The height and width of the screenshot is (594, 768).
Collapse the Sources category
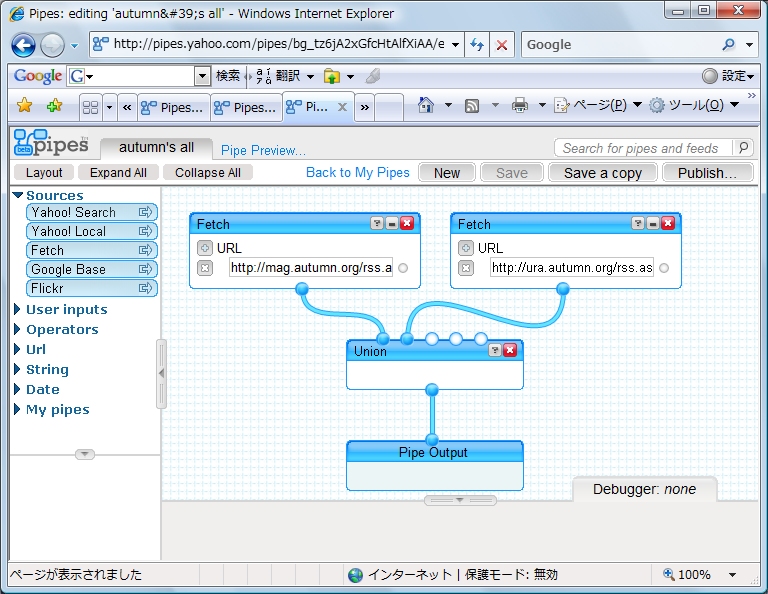coord(18,195)
